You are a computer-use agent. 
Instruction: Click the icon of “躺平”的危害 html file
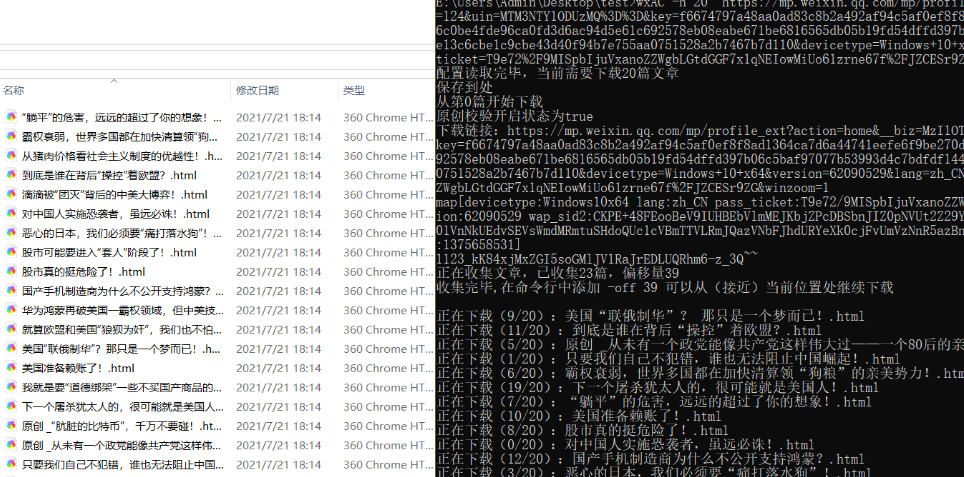[11, 117]
